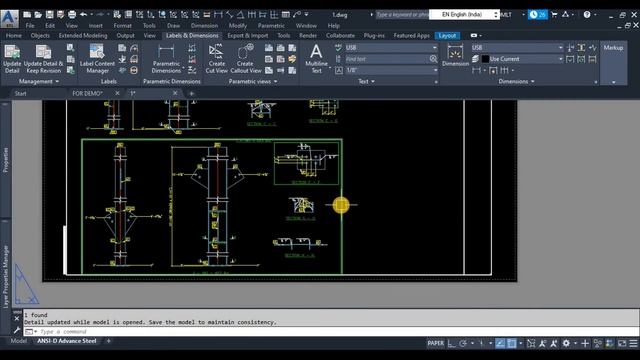Toggle polar tracking icon in status bar
This screenshot has height=360, width=640.
[463, 344]
